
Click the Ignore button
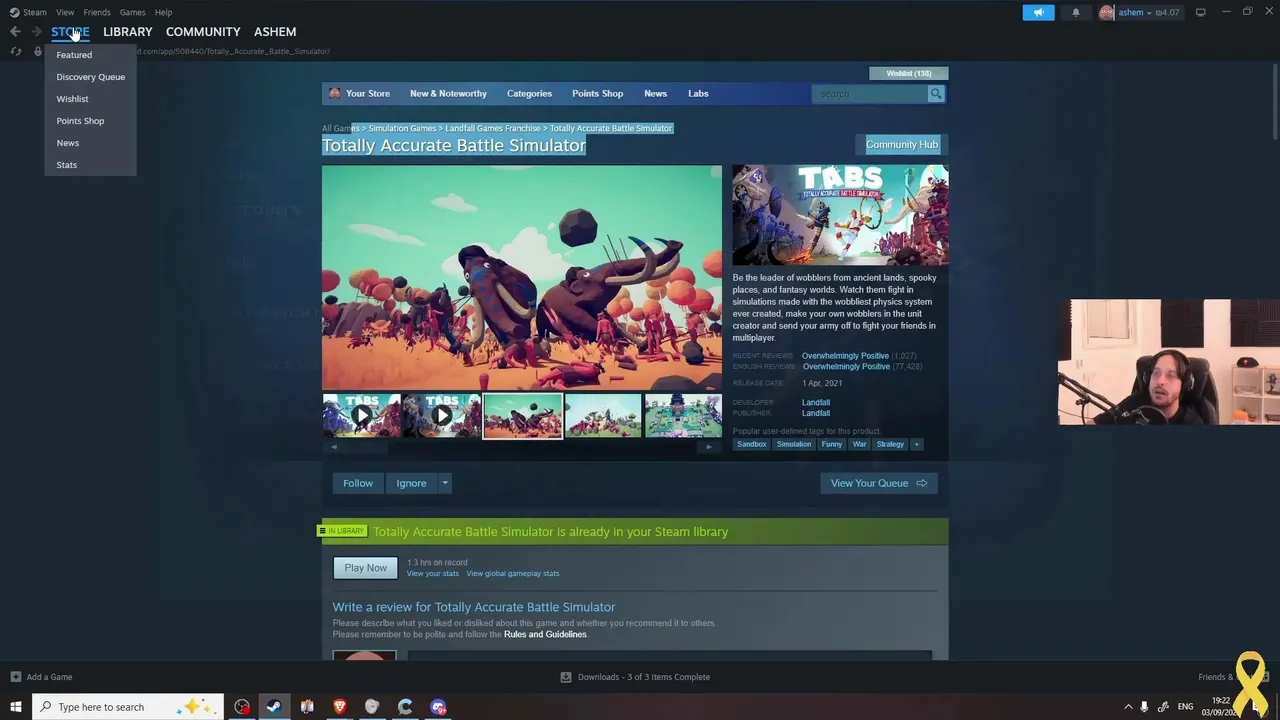point(411,483)
